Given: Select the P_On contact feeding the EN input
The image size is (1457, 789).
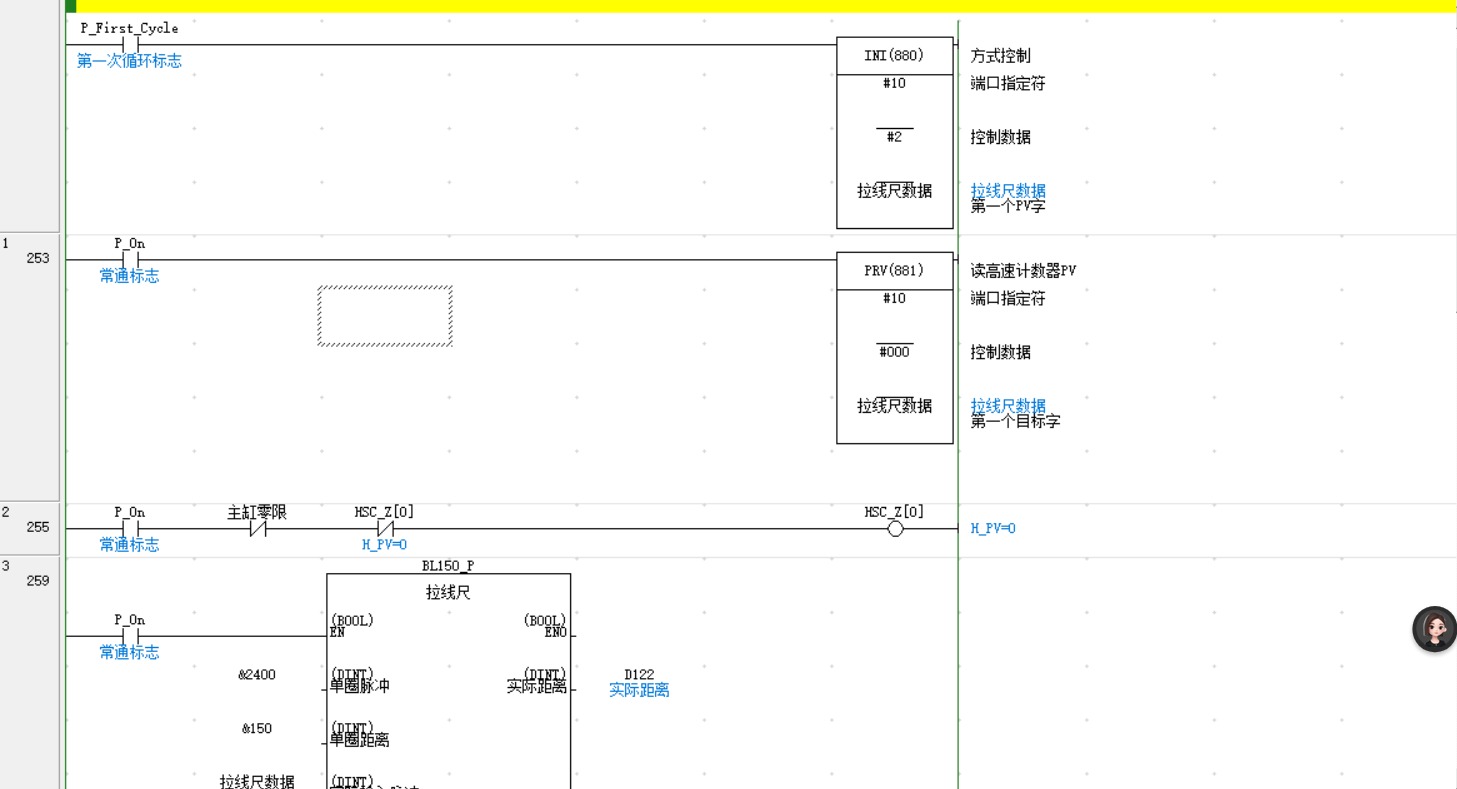Looking at the screenshot, I should 130,636.
